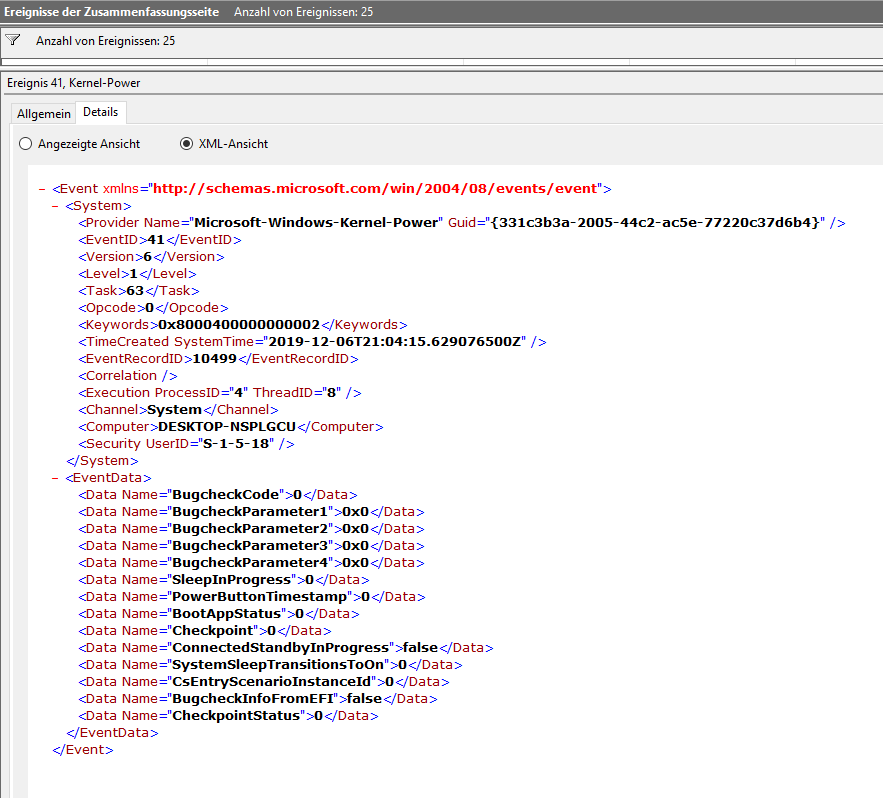This screenshot has width=883, height=798.
Task: Click the Version 6 line
Action: [151, 257]
